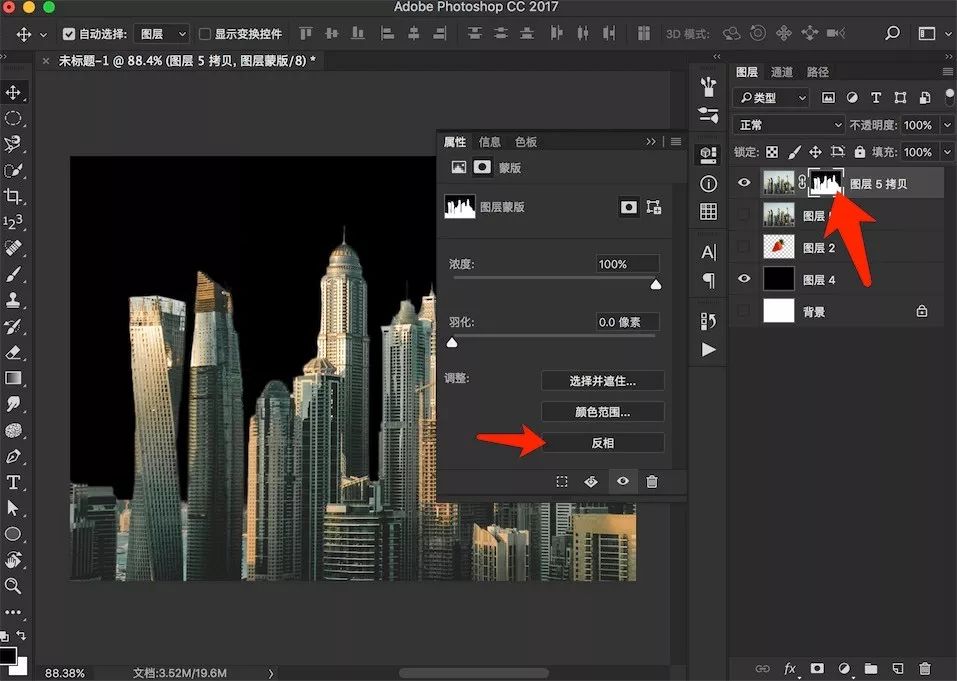Image resolution: width=957 pixels, height=681 pixels.
Task: Pick the Zoom tool
Action: pyautogui.click(x=14, y=584)
